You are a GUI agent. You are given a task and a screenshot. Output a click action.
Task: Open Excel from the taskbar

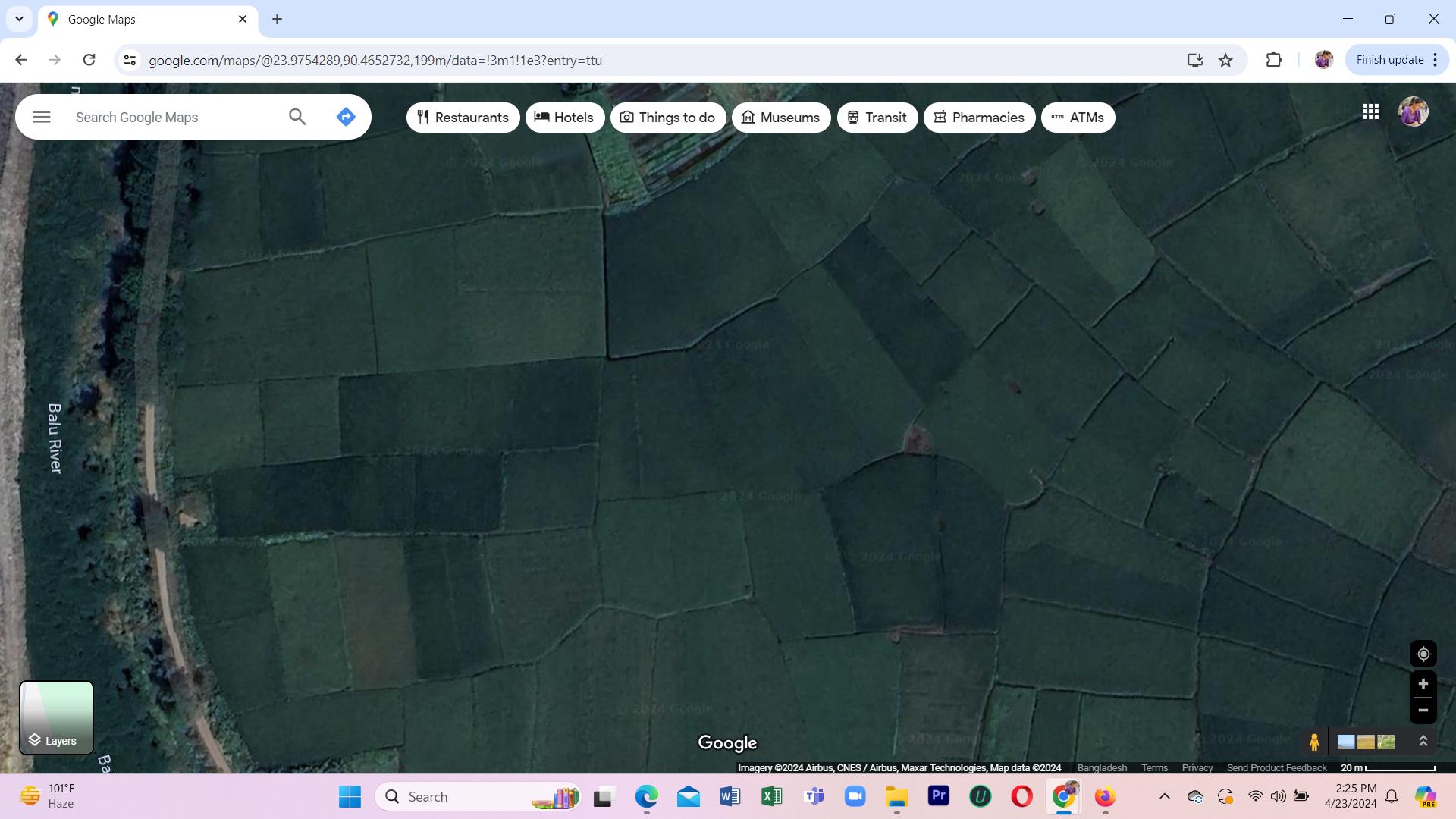pyautogui.click(x=771, y=796)
